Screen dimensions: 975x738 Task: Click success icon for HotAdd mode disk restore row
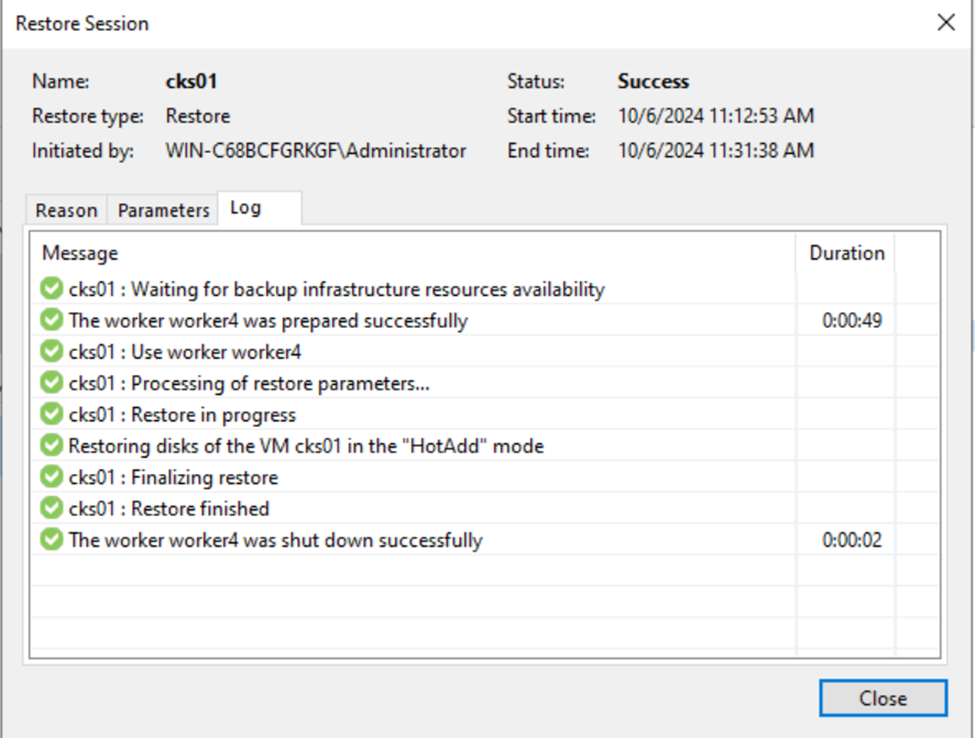tap(51, 446)
